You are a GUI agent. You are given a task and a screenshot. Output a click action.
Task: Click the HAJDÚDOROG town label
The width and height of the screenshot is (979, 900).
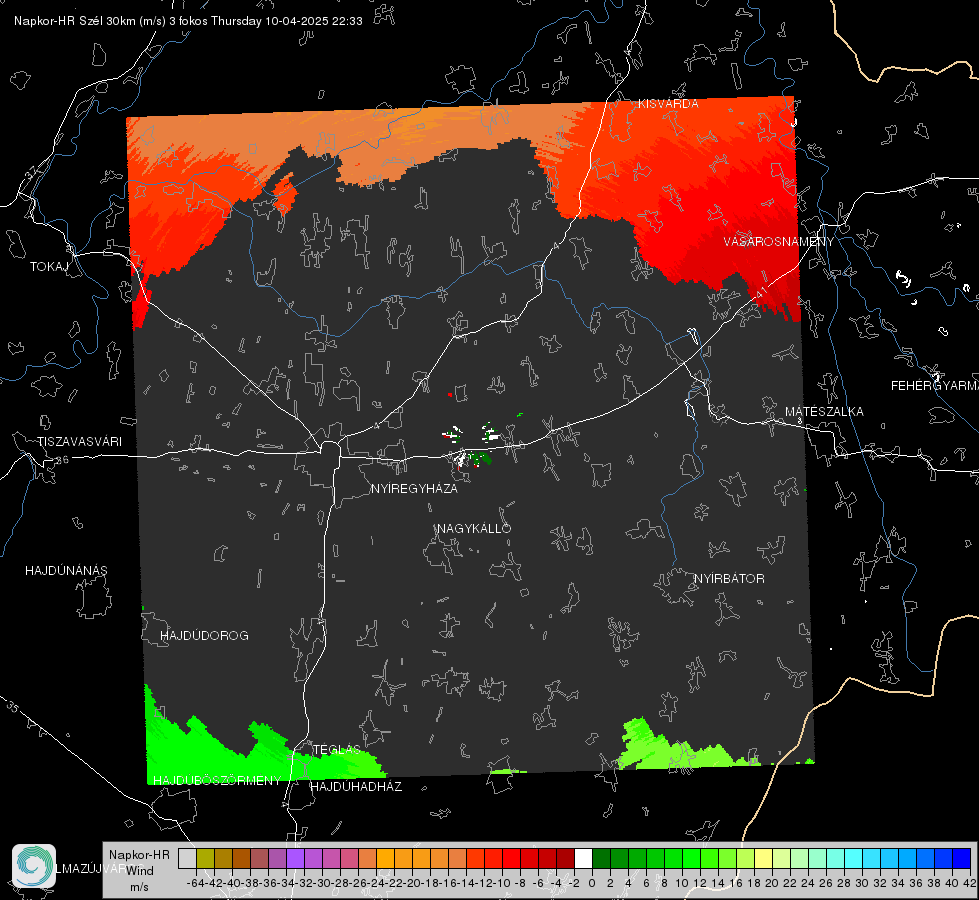pyautogui.click(x=204, y=635)
